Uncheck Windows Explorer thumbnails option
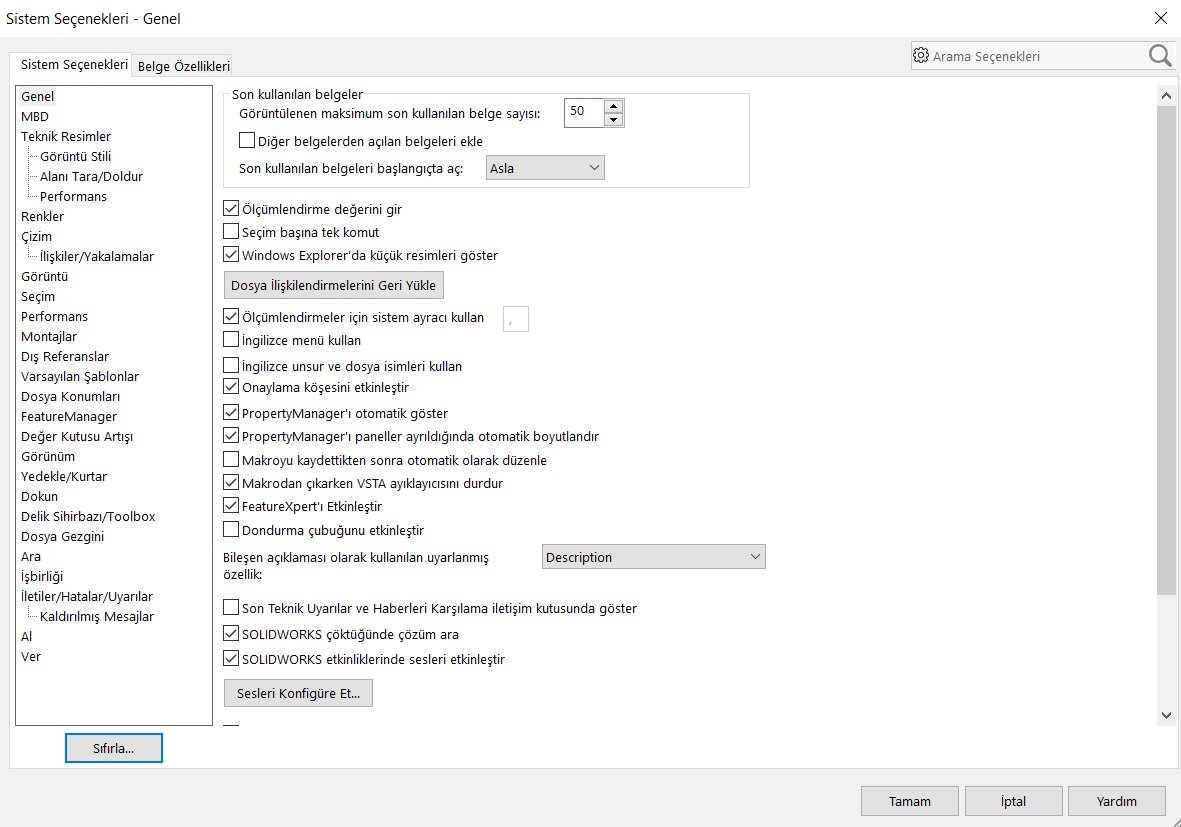Image resolution: width=1181 pixels, height=827 pixels. click(x=231, y=255)
